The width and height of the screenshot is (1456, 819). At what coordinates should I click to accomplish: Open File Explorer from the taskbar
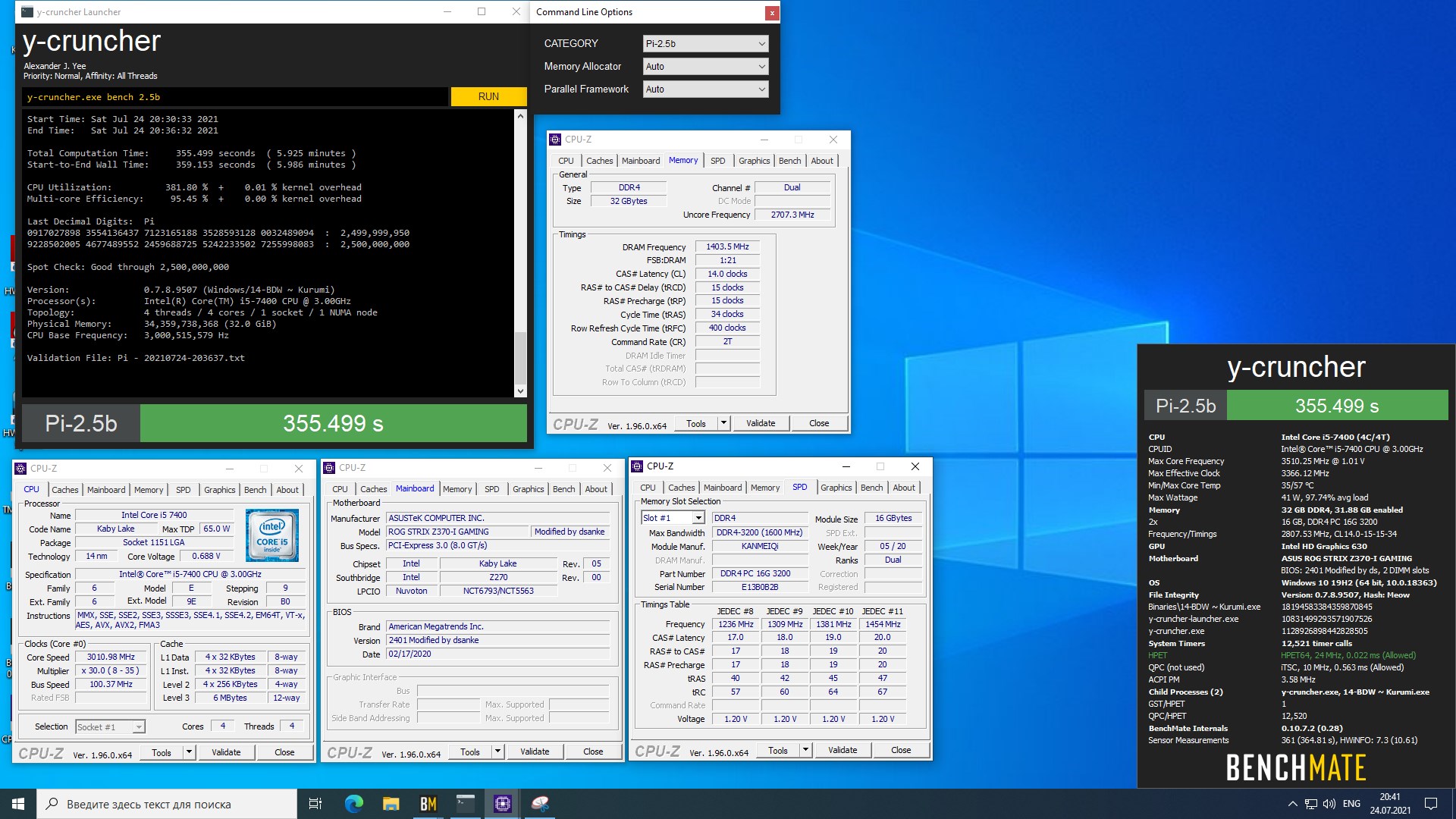point(391,804)
